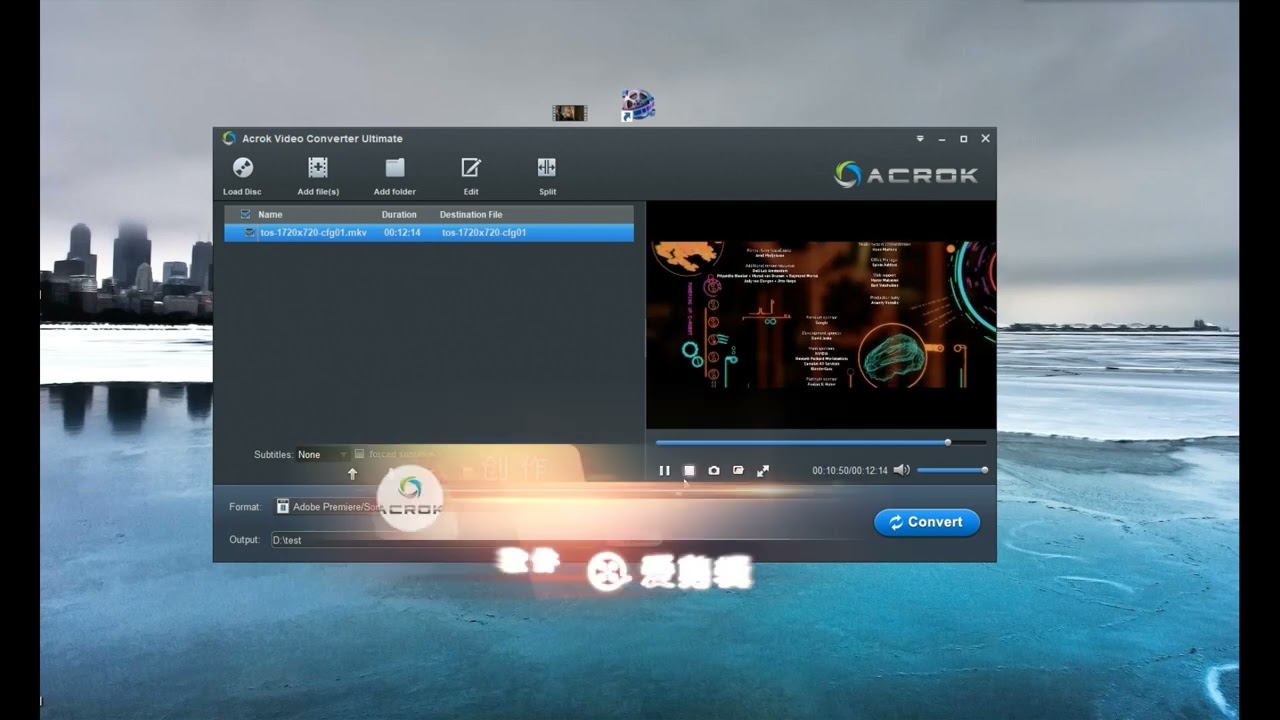Open the title bar options menu arrow
This screenshot has width=1280, height=720.
coord(921,139)
